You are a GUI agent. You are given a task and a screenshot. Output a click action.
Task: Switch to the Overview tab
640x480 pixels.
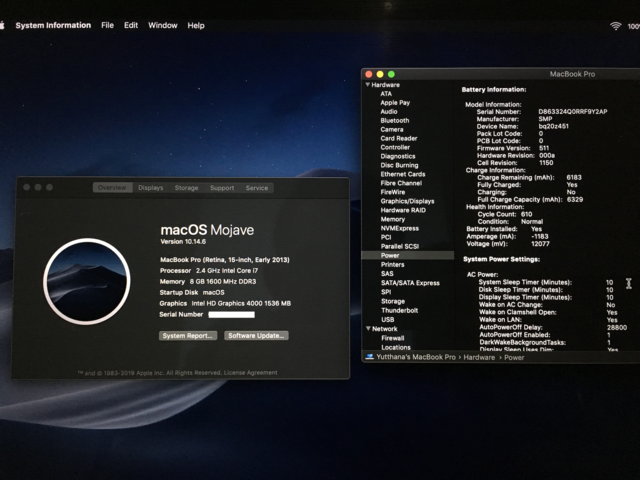tap(112, 188)
